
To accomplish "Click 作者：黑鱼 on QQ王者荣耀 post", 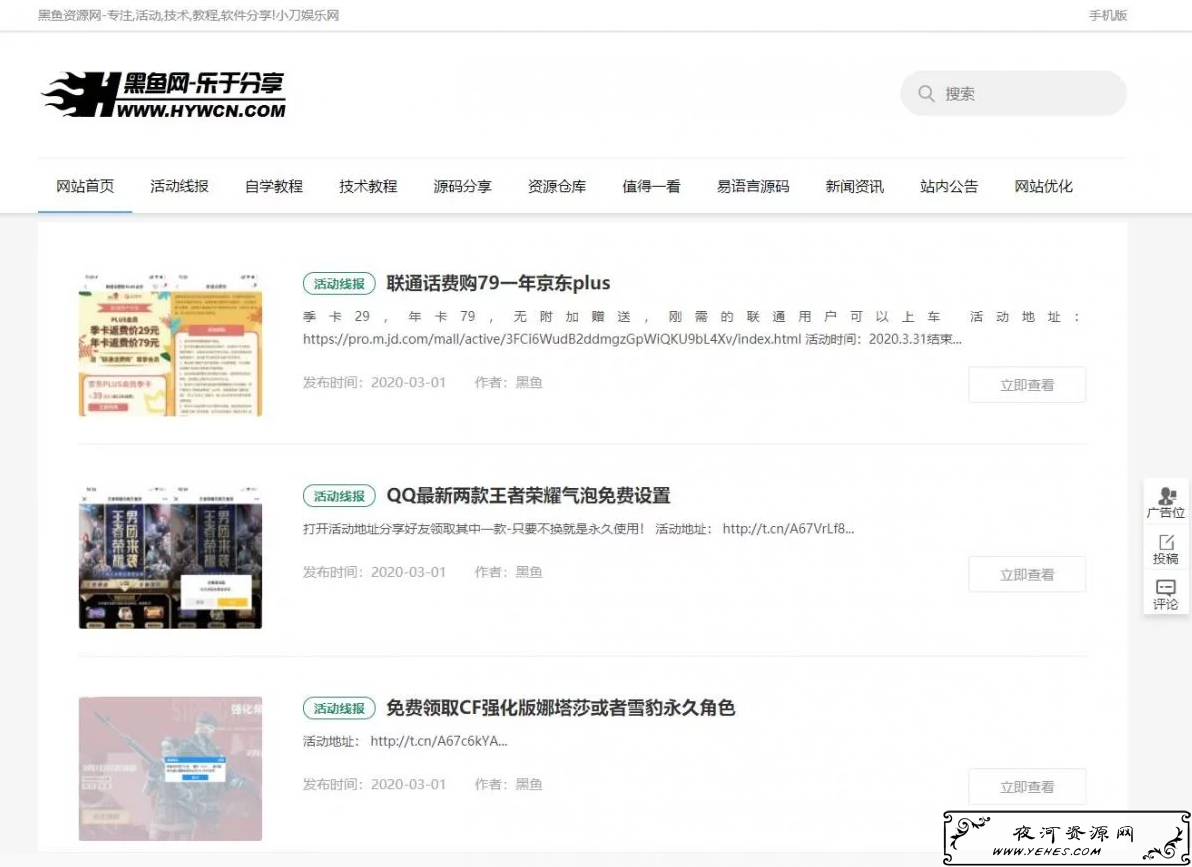I will coord(509,572).
